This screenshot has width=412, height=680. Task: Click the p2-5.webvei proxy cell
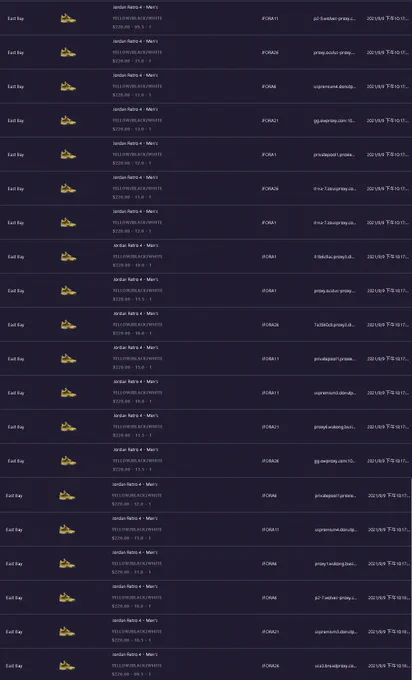click(x=334, y=19)
